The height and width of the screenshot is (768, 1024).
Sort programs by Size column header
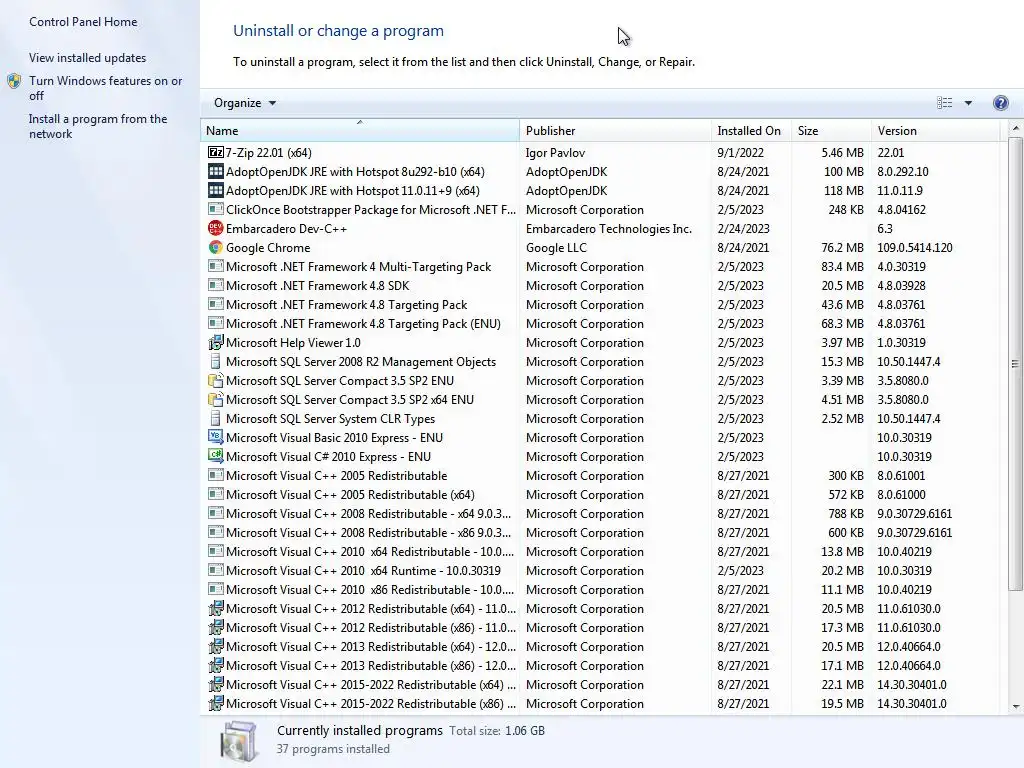831,131
